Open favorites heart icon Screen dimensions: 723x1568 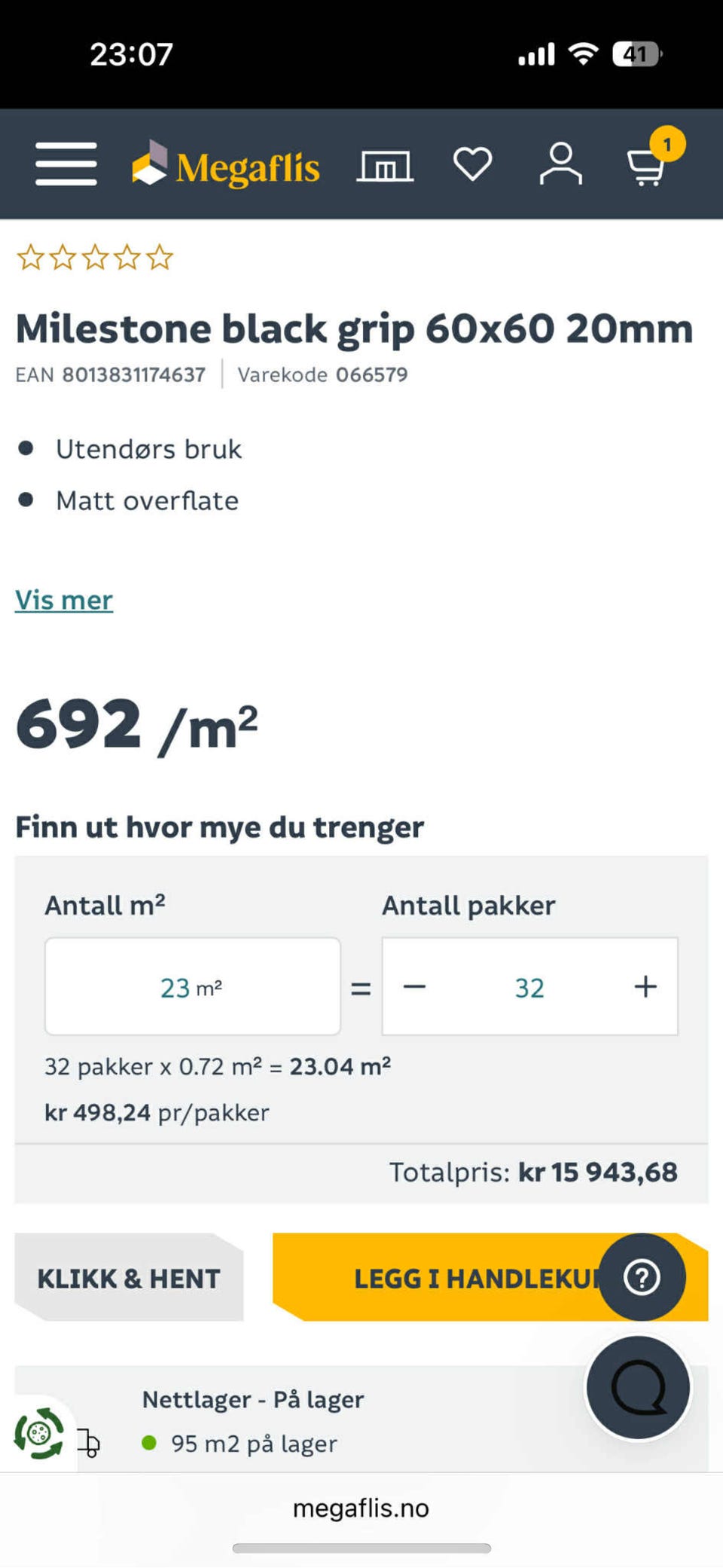pyautogui.click(x=472, y=164)
